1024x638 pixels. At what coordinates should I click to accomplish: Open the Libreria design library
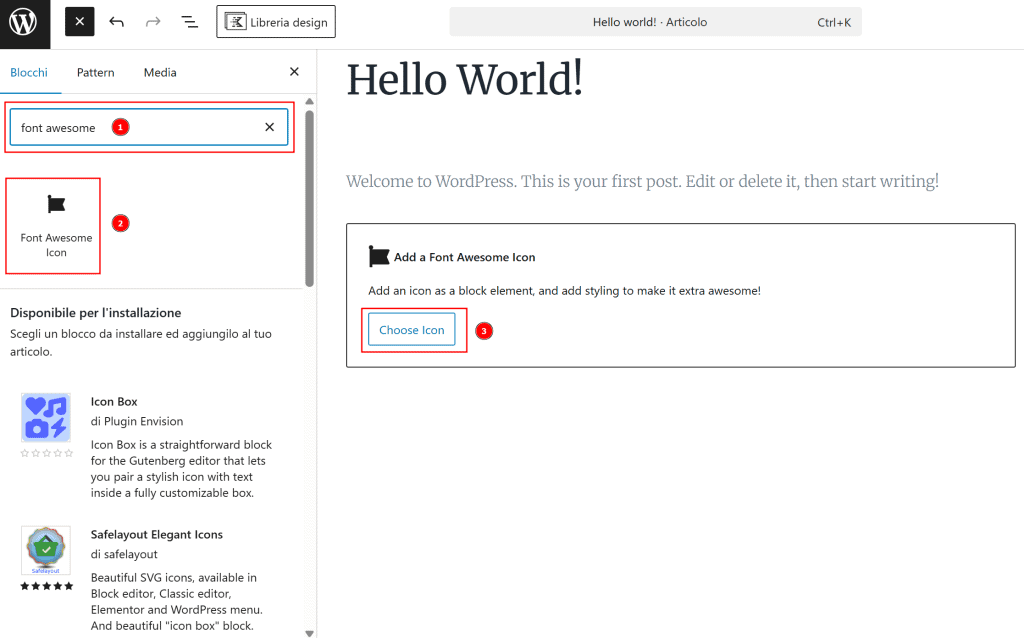click(x=276, y=20)
